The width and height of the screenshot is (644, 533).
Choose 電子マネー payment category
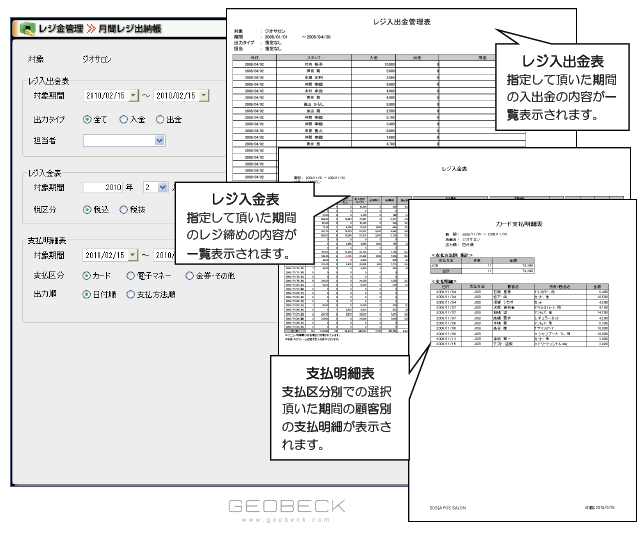pyautogui.click(x=131, y=274)
